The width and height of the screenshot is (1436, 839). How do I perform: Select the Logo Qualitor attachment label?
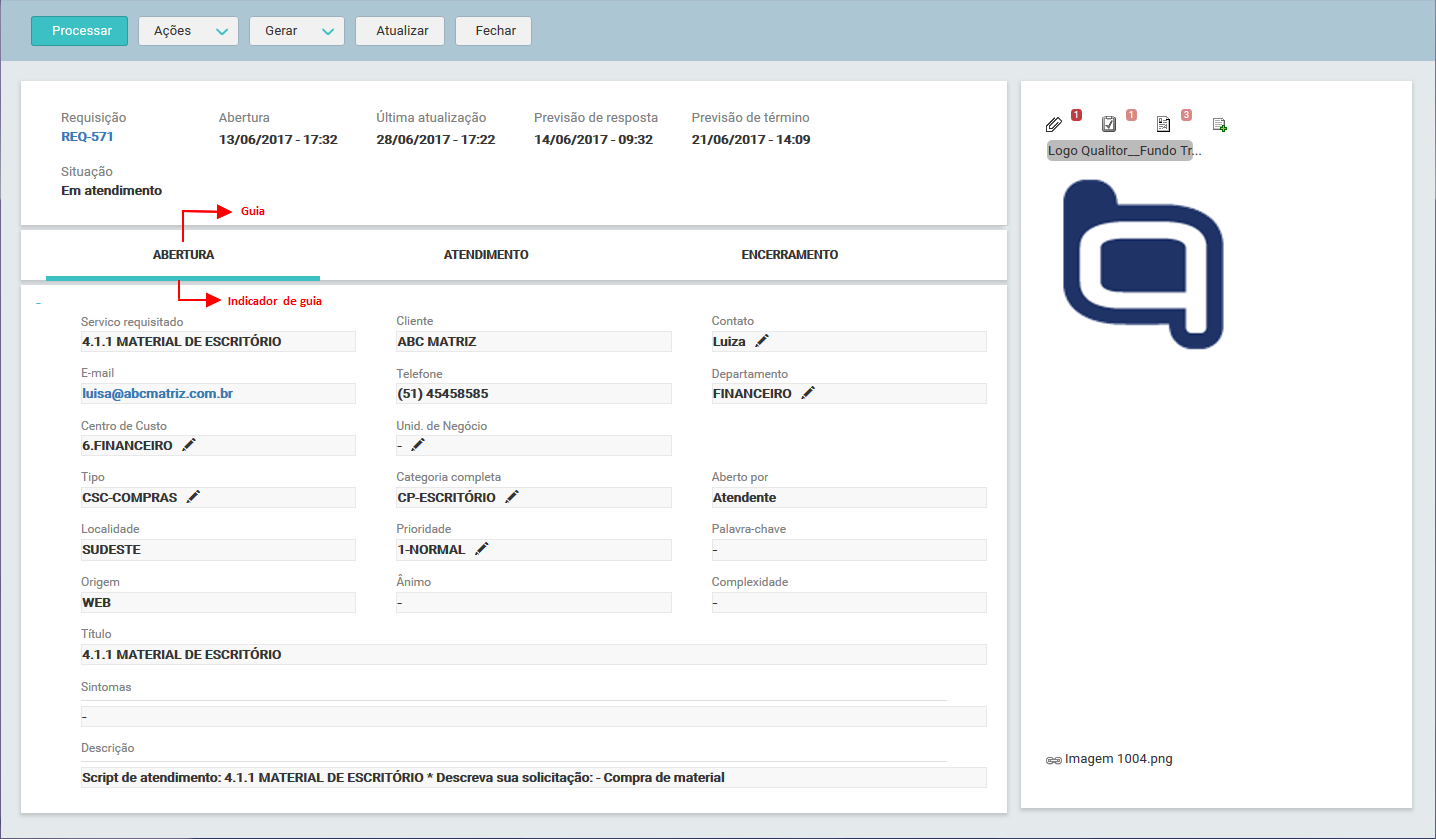pyautogui.click(x=1124, y=151)
